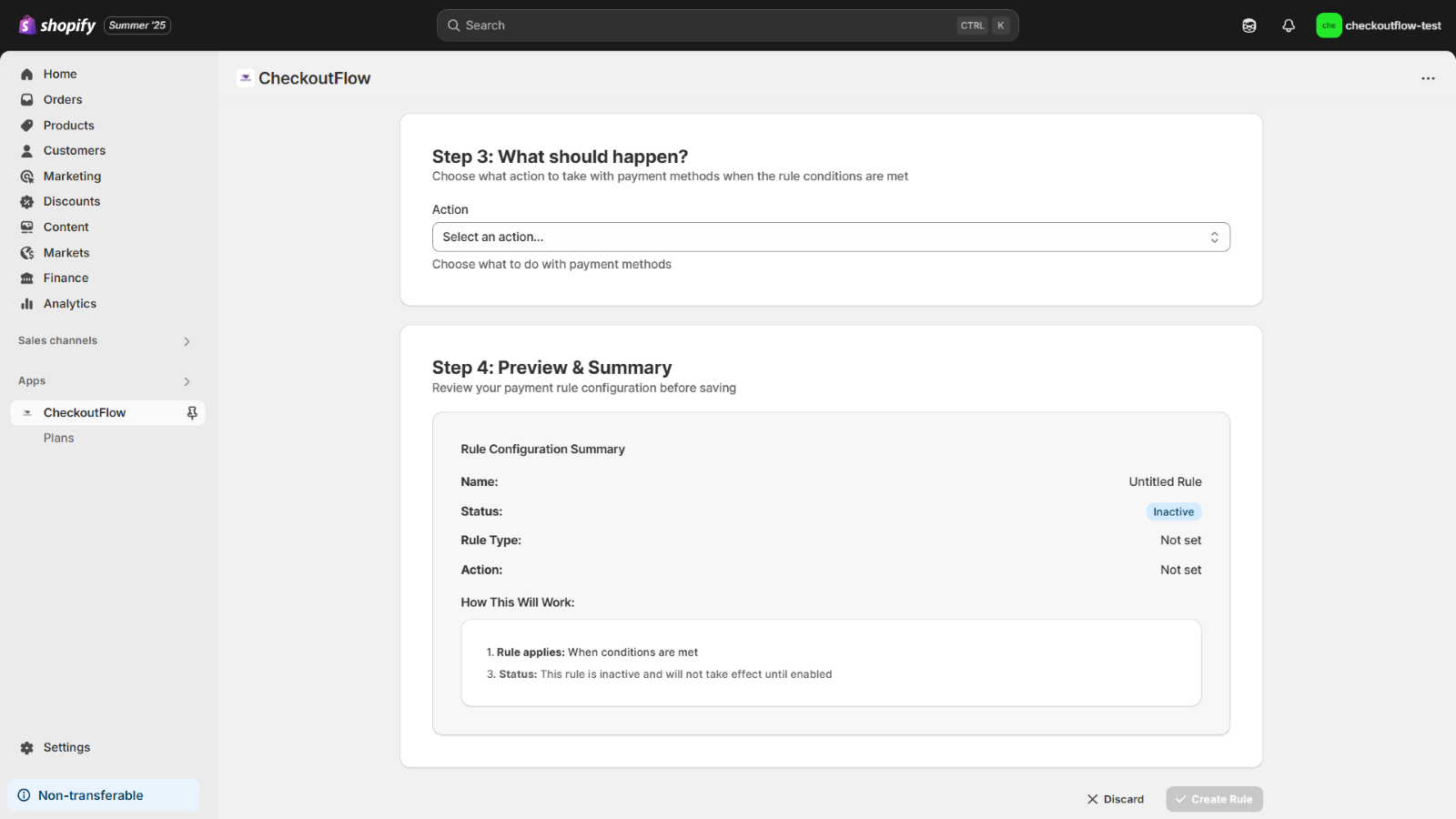Open the three-dot more actions menu
Image resolution: width=1456 pixels, height=819 pixels.
(1428, 78)
